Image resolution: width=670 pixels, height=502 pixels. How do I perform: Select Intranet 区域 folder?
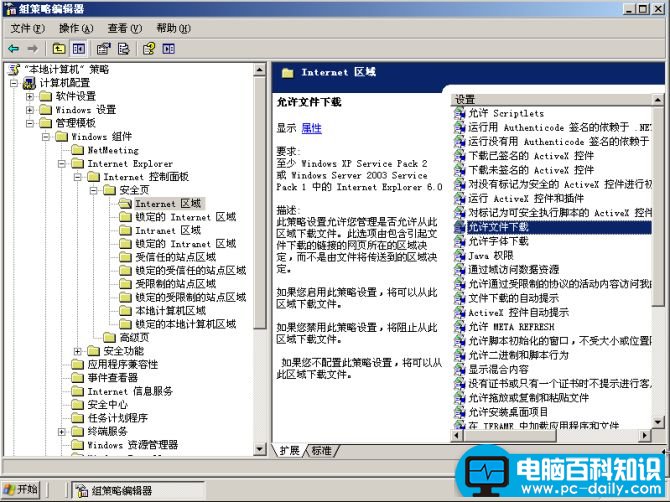pos(160,231)
